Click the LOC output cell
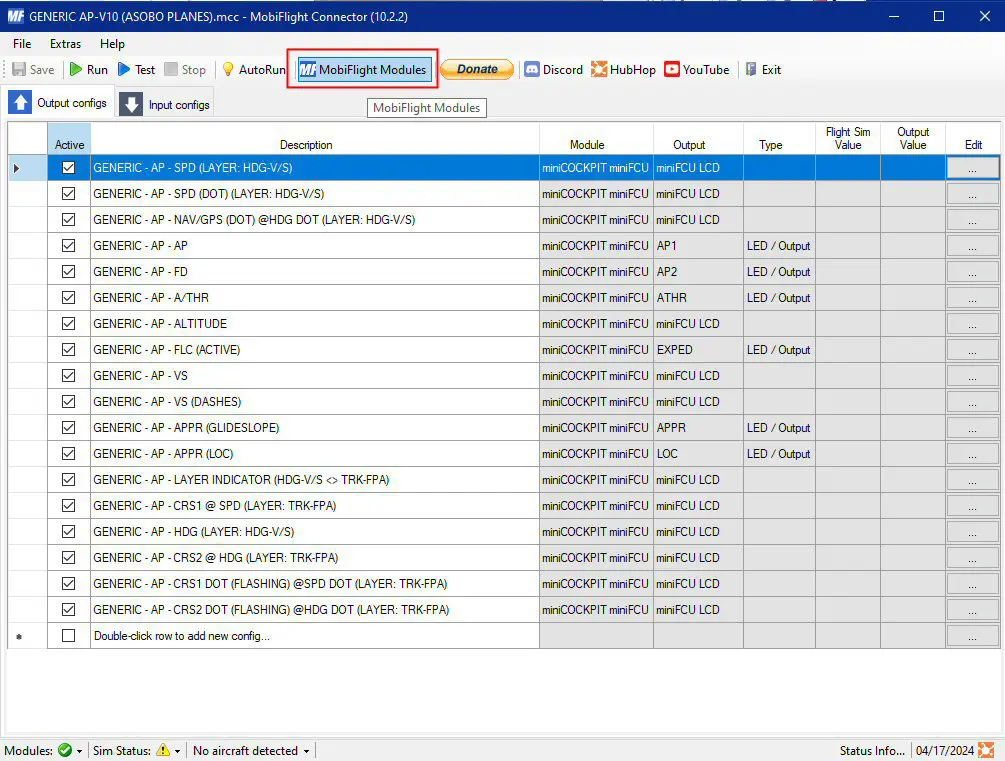This screenshot has width=1005, height=761. 698,453
